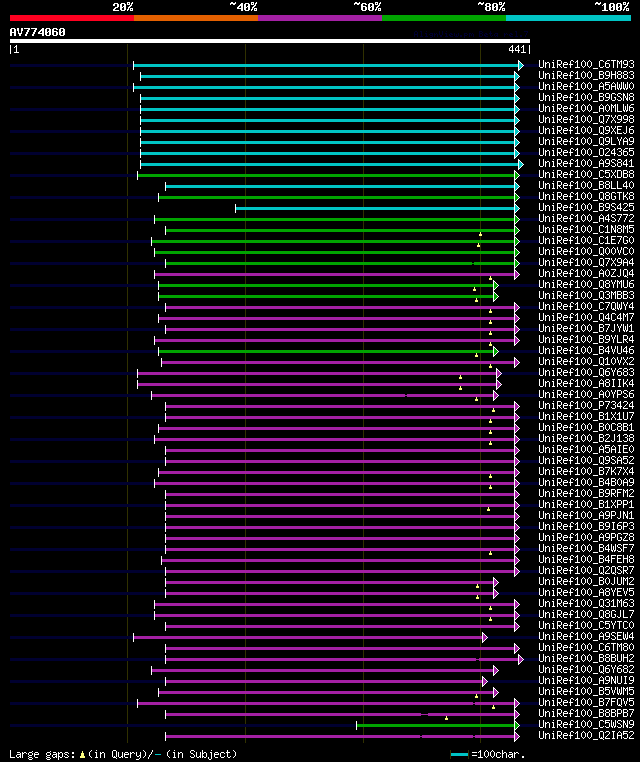Screen dimensions: 640x762
Task: Click the UniRef100_C6TM93 hit label
Action: tap(586, 64)
